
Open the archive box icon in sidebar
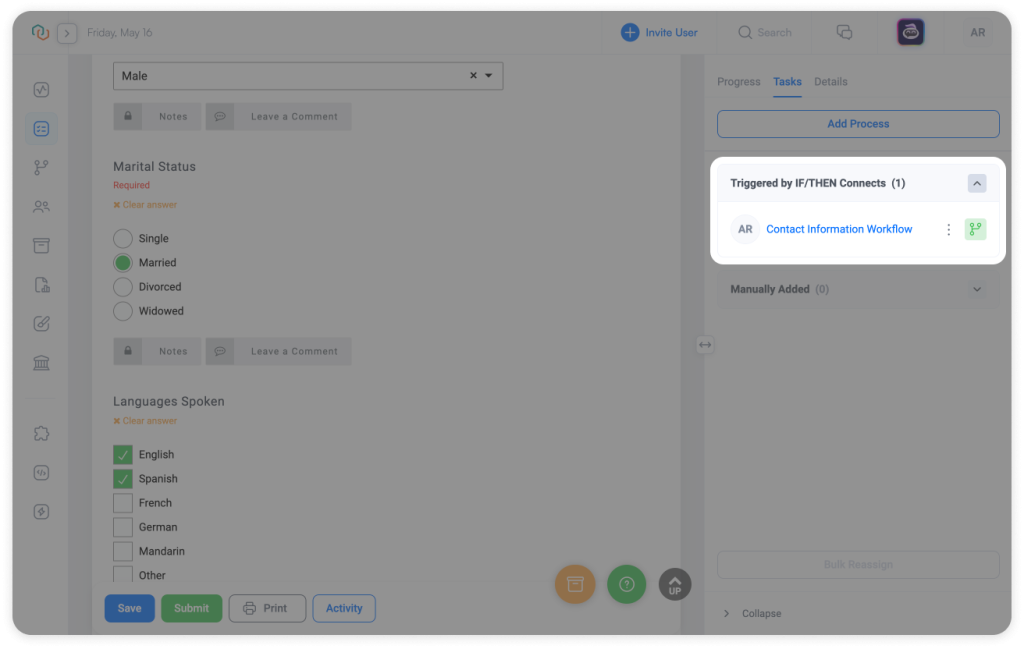[x=41, y=245]
